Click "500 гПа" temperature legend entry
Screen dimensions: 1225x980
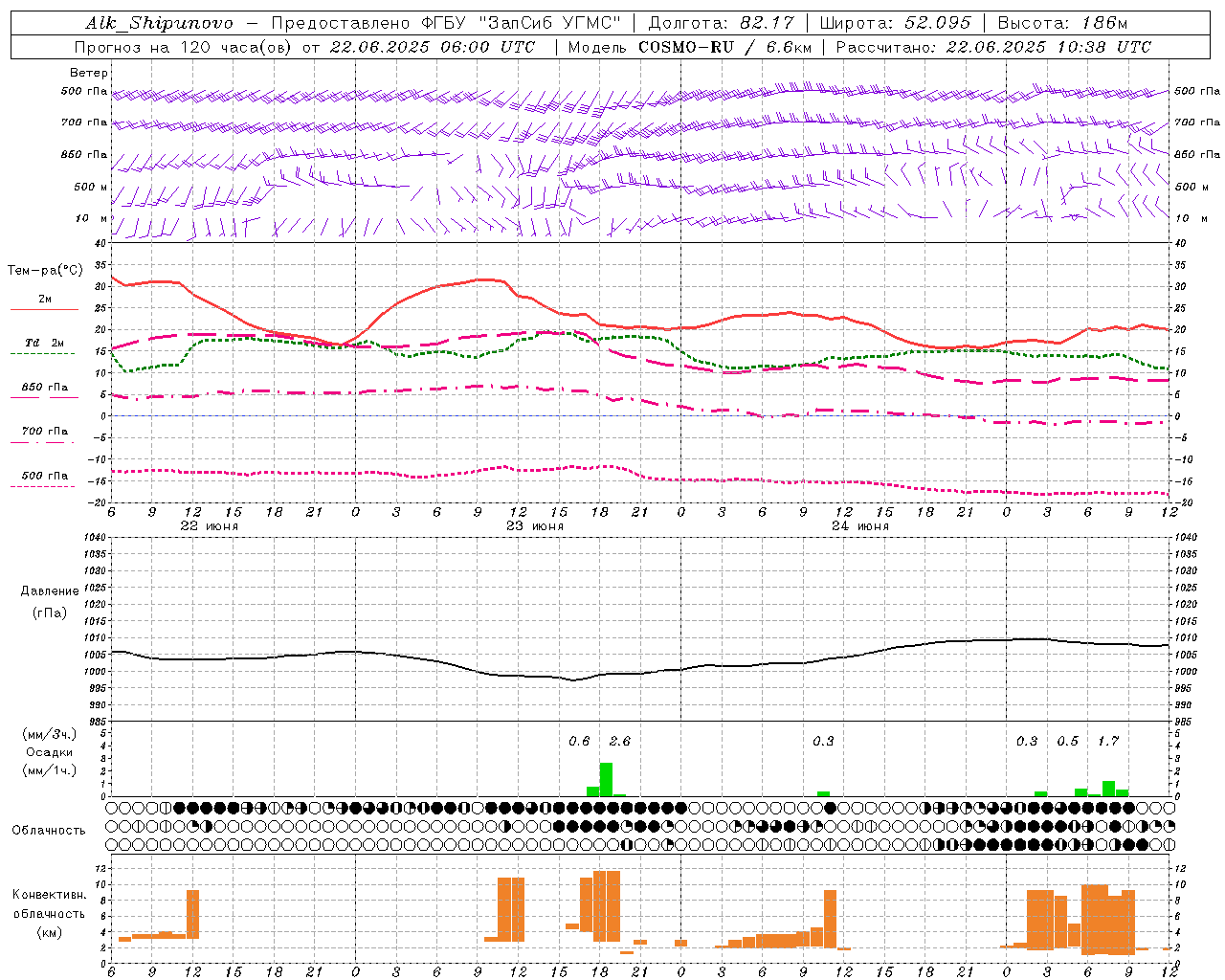click(x=44, y=476)
